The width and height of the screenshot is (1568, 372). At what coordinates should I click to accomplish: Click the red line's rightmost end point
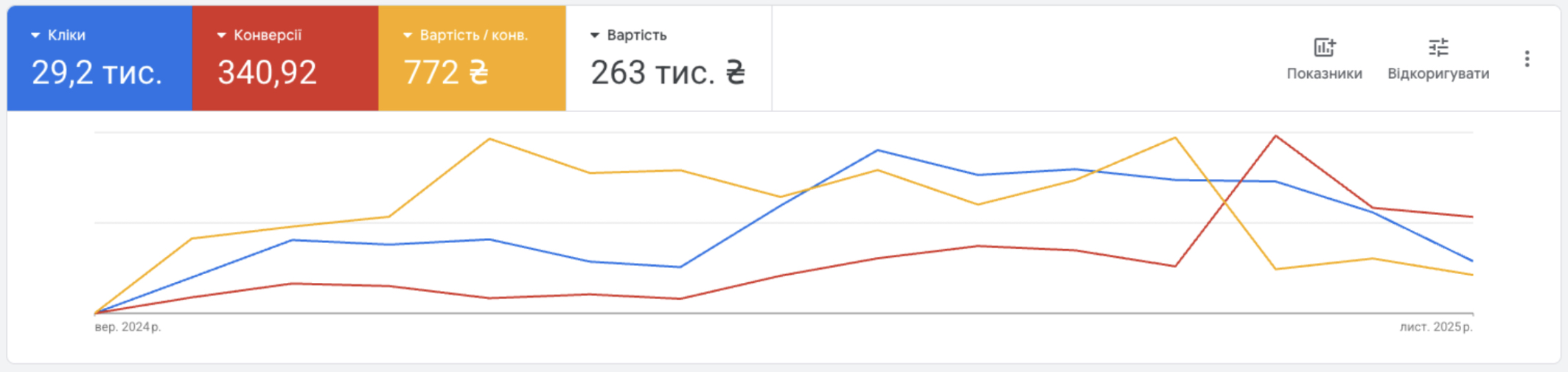click(x=1472, y=217)
